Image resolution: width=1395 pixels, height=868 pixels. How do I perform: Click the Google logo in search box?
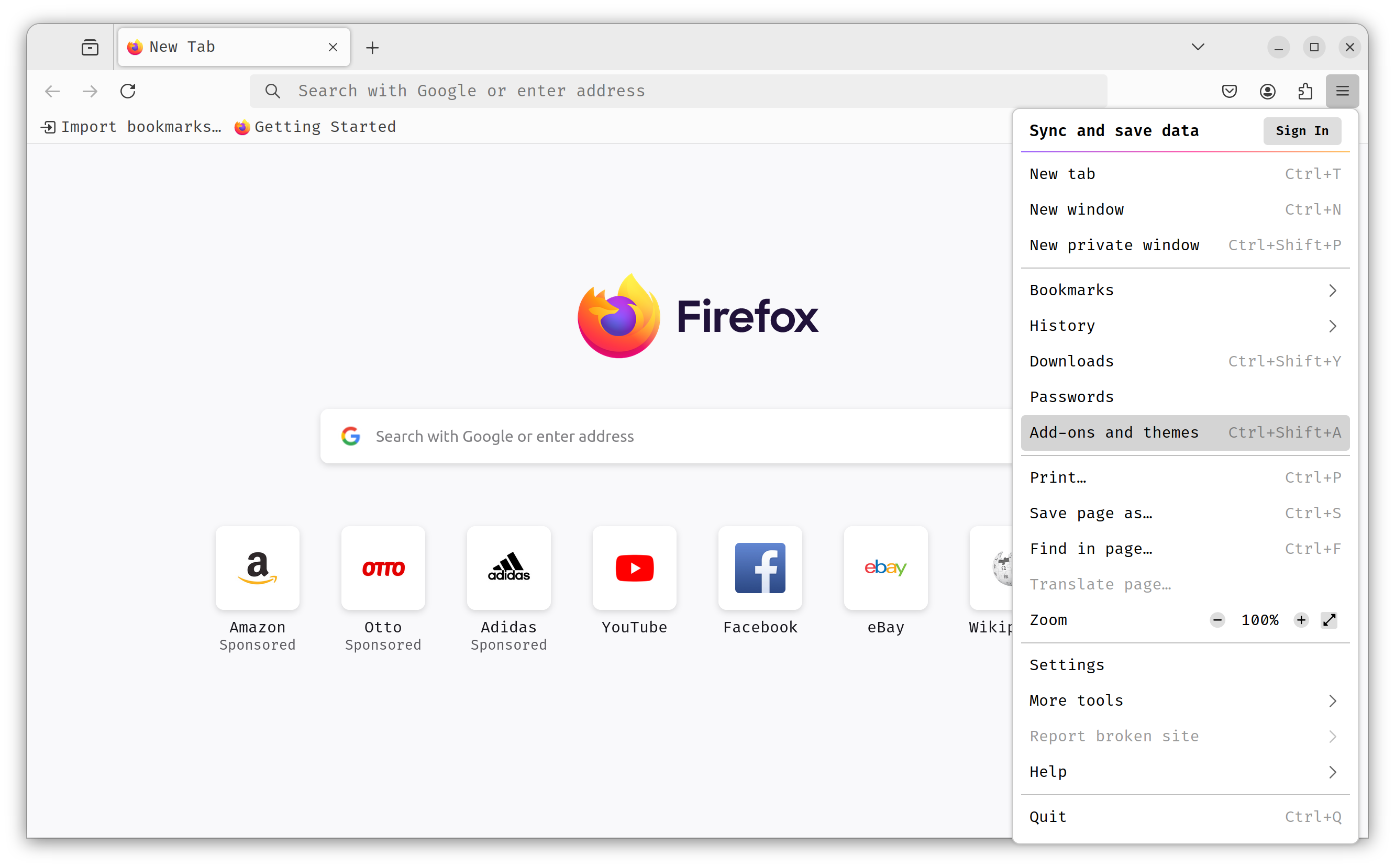click(351, 436)
